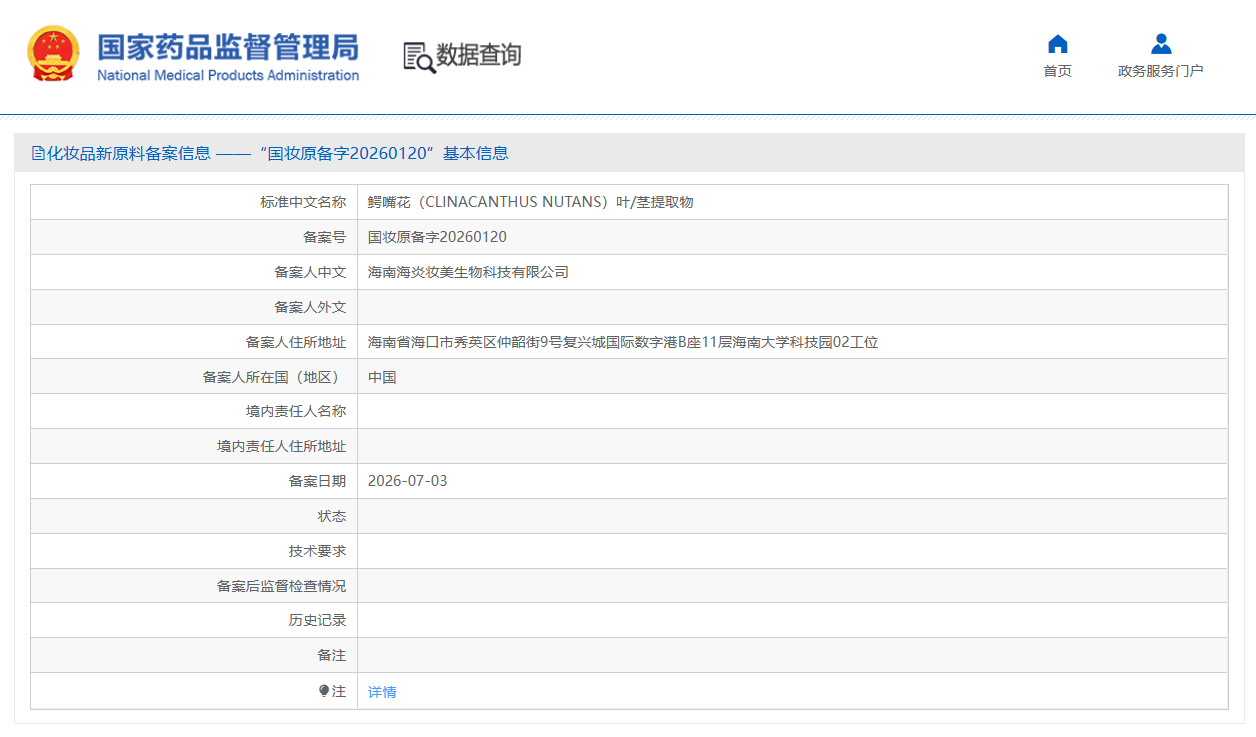
Task: Click the 政务服务门户 person icon
Action: [x=1160, y=44]
